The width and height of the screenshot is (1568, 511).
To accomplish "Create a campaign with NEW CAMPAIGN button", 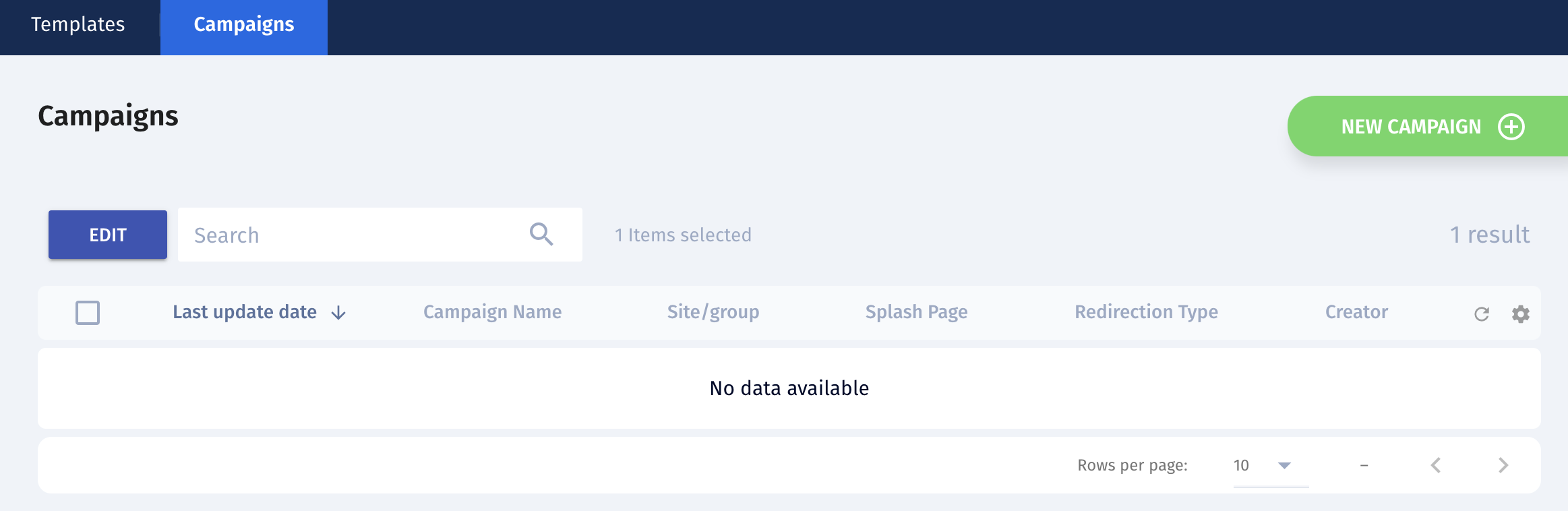I will coord(1428,126).
